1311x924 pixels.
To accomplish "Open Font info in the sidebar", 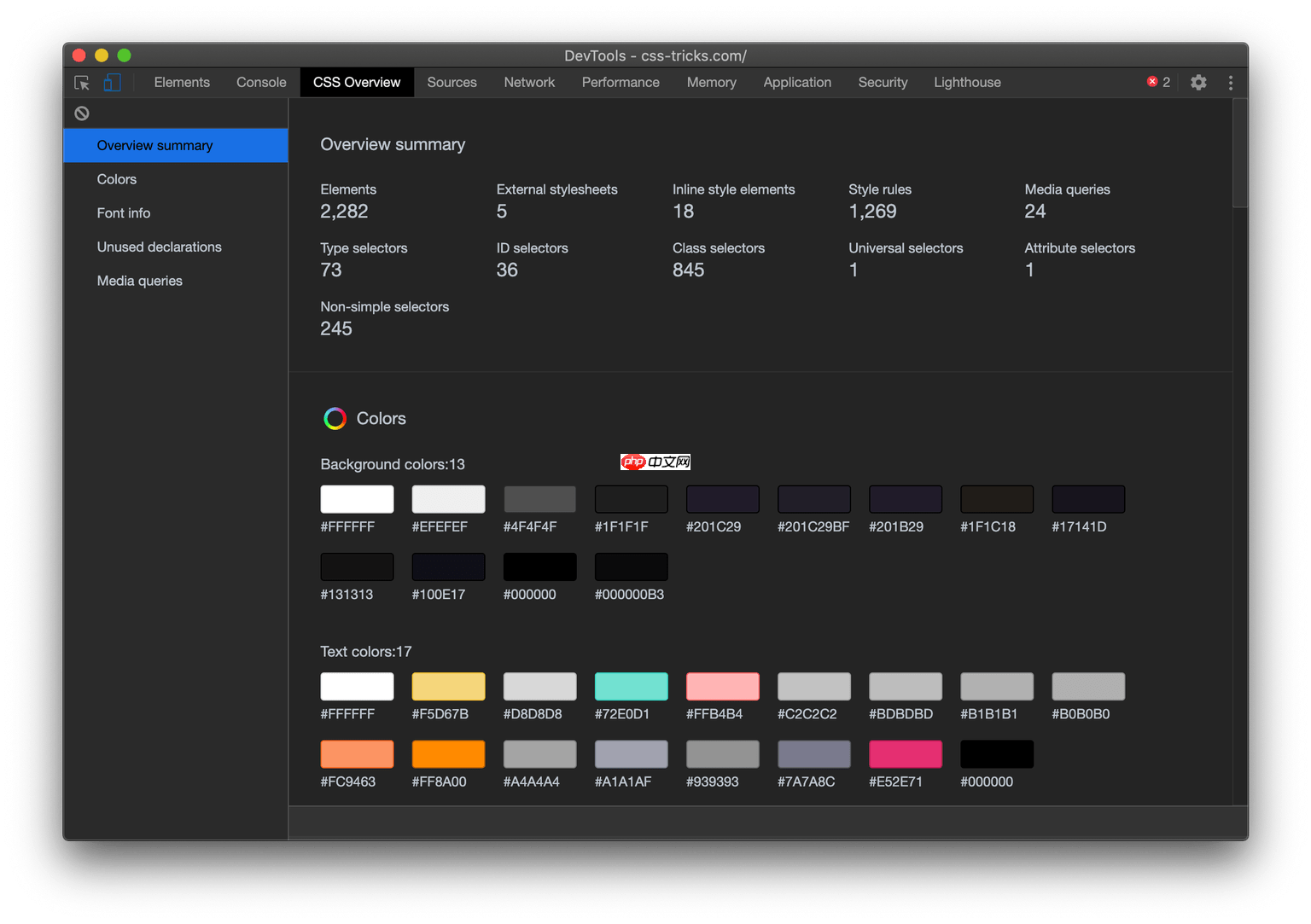I will pyautogui.click(x=124, y=213).
